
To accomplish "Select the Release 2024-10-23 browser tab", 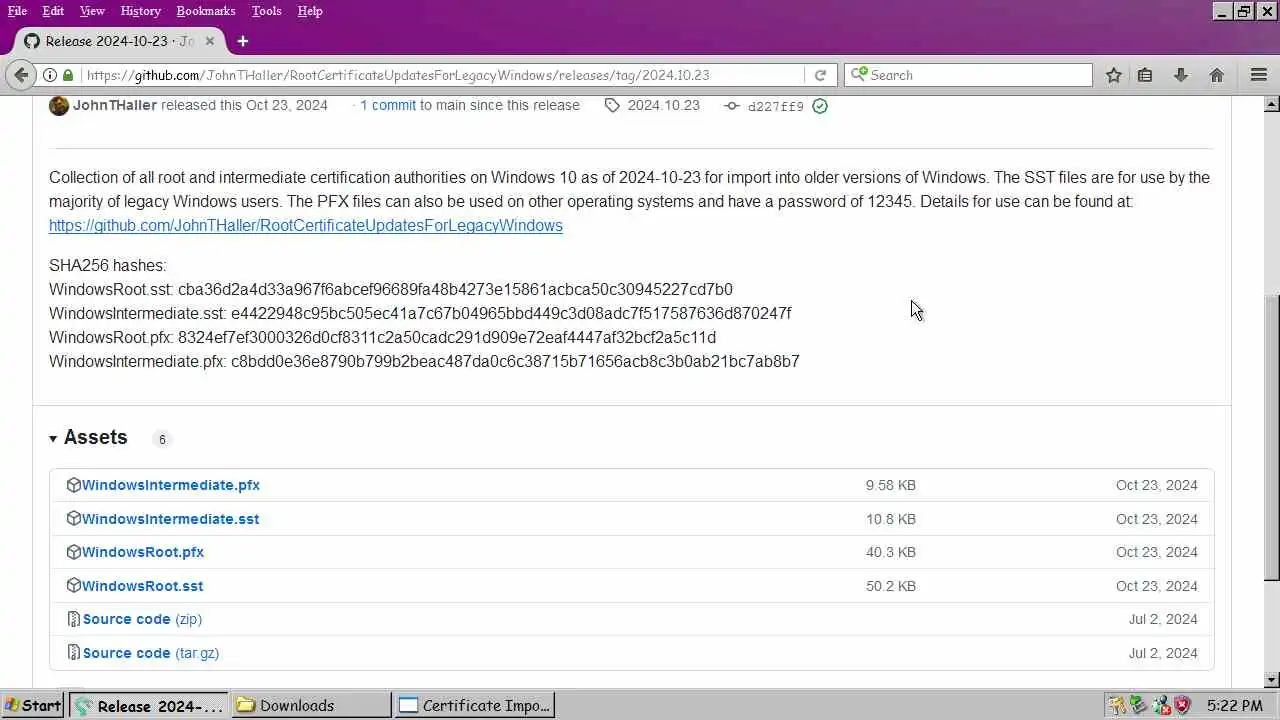I will pos(118,41).
